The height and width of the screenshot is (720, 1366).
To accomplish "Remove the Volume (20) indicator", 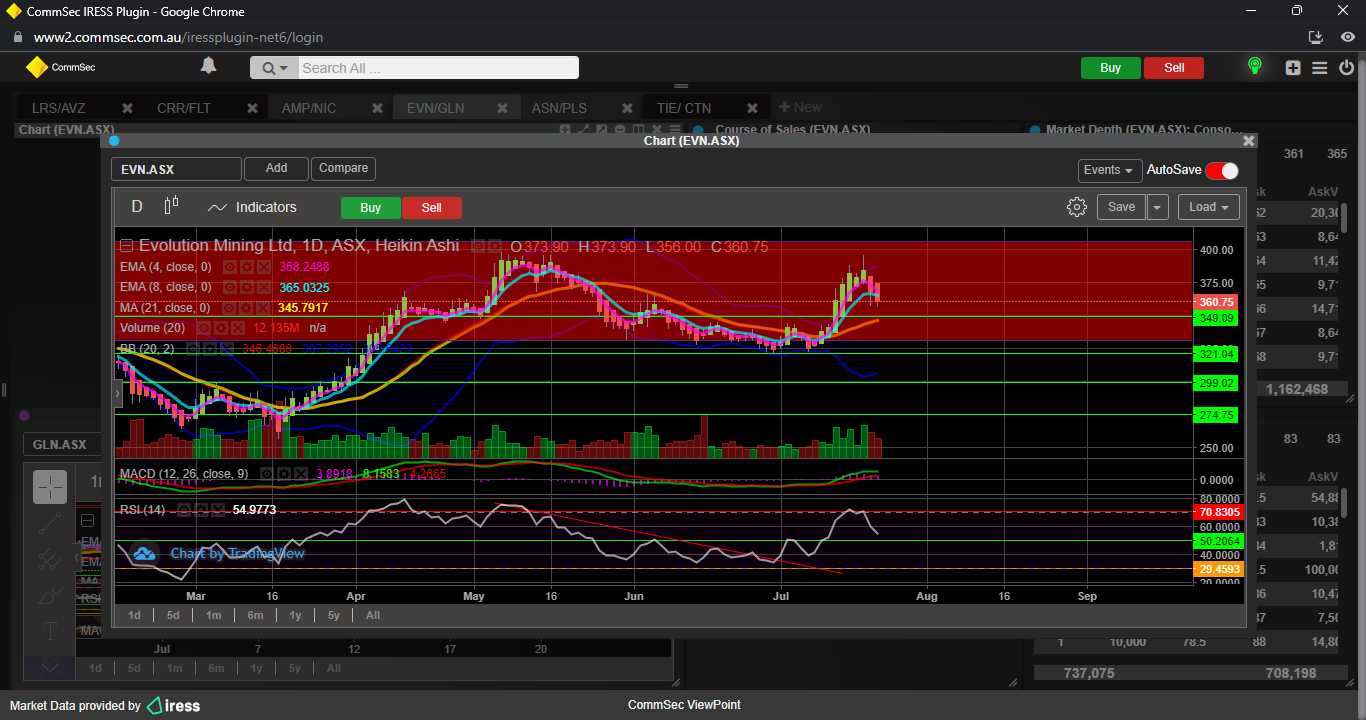I will click(x=236, y=328).
